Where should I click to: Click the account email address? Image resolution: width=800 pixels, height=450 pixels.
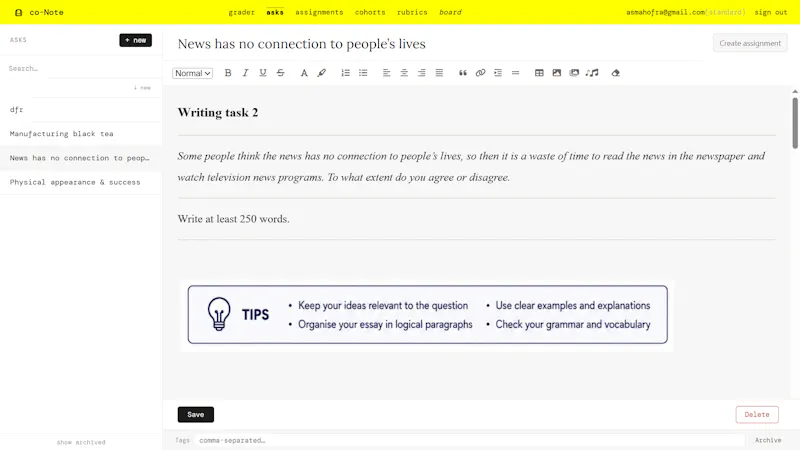click(x=666, y=12)
